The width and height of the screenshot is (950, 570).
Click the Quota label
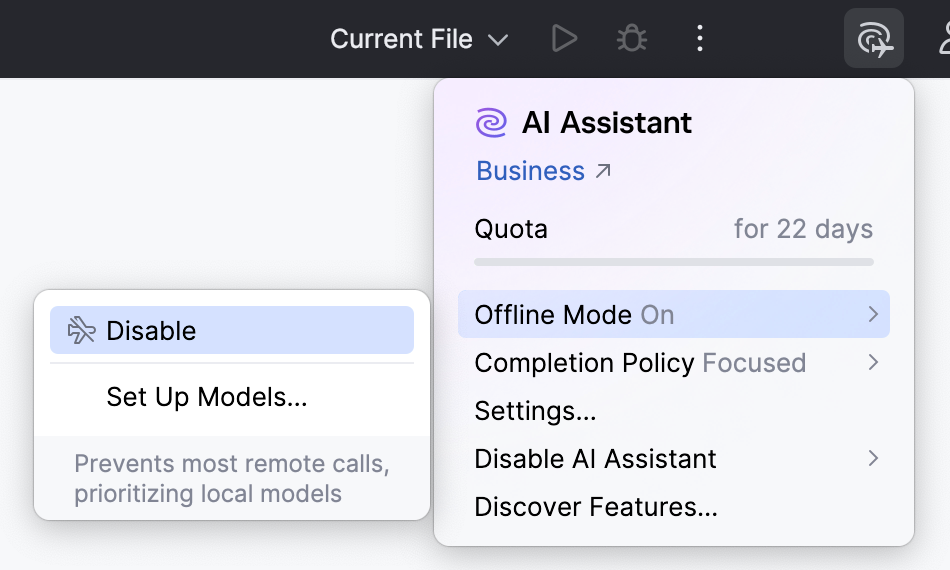click(511, 229)
